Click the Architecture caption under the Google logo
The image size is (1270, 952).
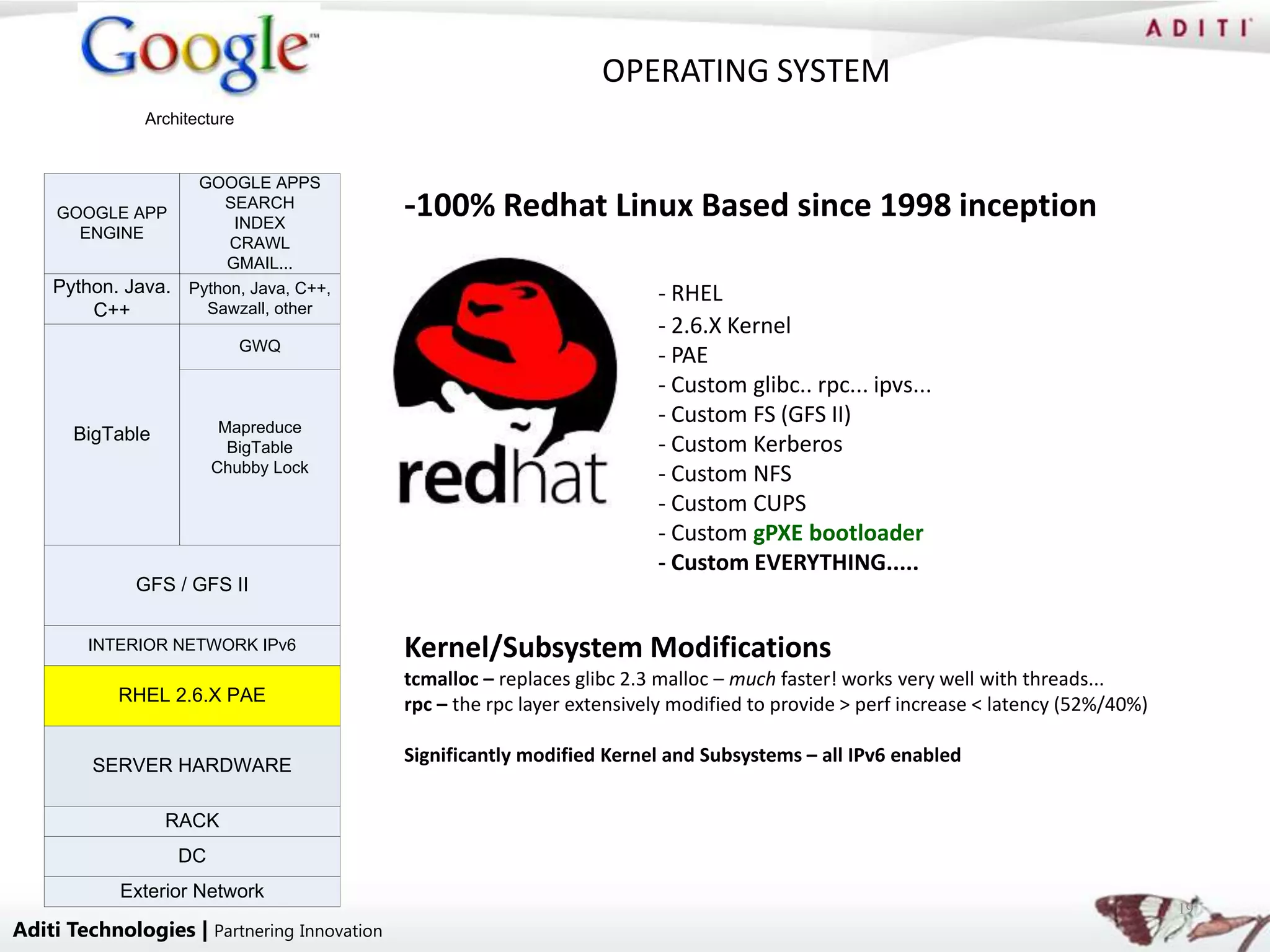189,119
